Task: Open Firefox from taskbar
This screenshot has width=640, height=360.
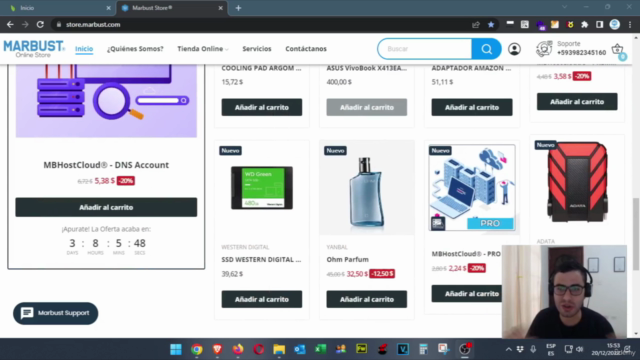Action: click(x=238, y=349)
